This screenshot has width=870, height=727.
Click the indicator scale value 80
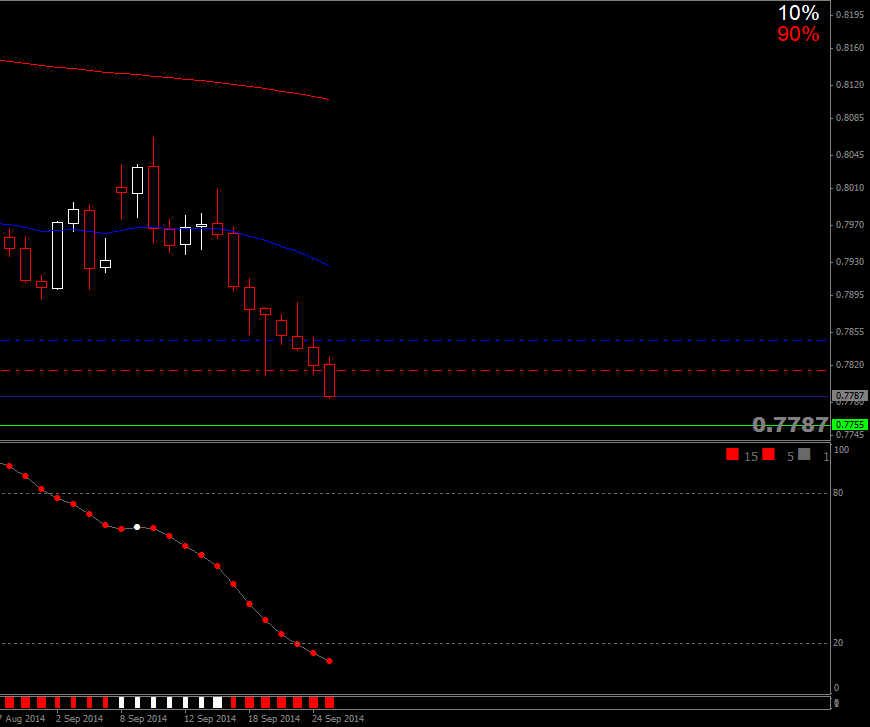point(838,493)
